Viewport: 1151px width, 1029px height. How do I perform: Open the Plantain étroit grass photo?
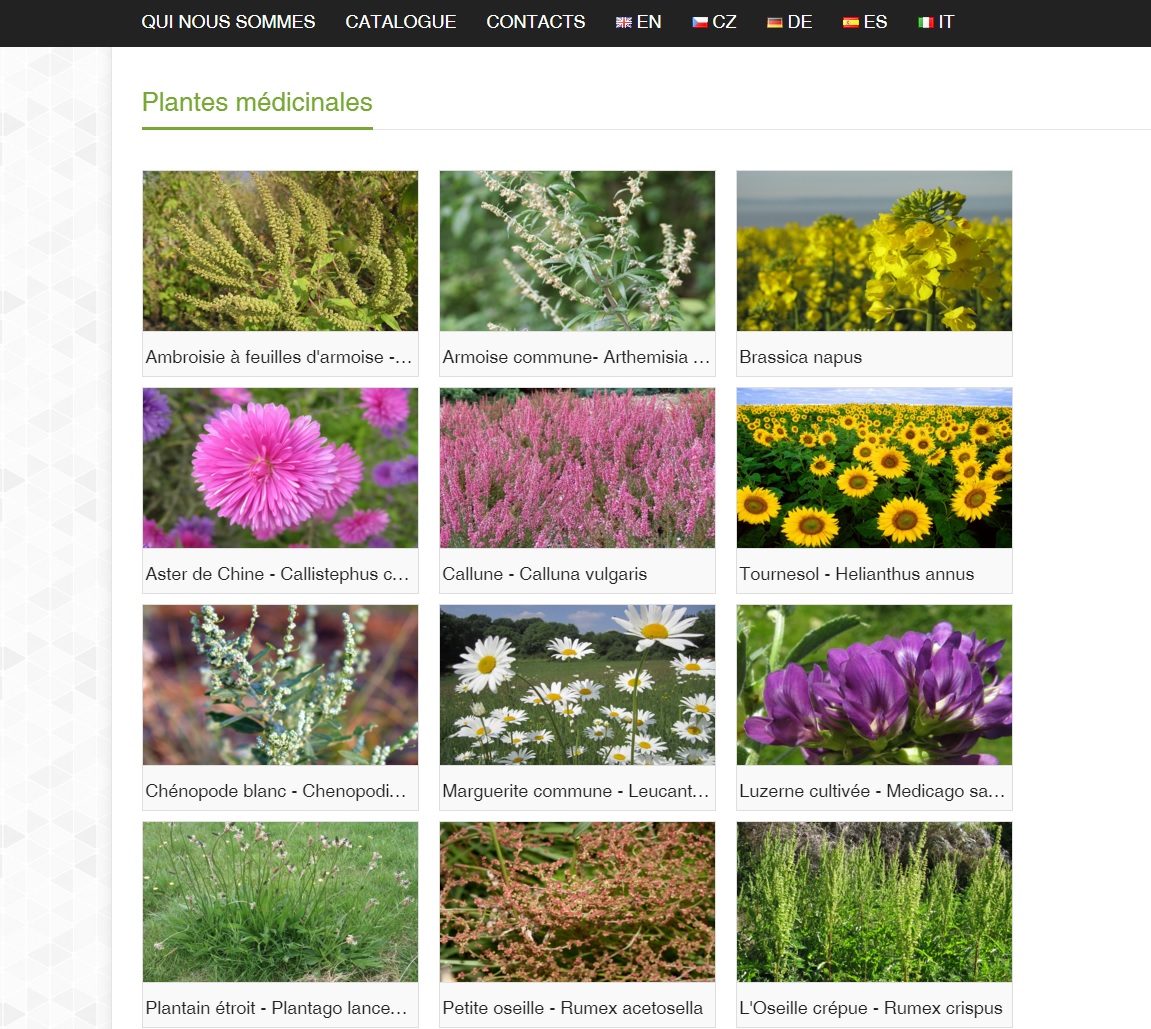point(280,902)
